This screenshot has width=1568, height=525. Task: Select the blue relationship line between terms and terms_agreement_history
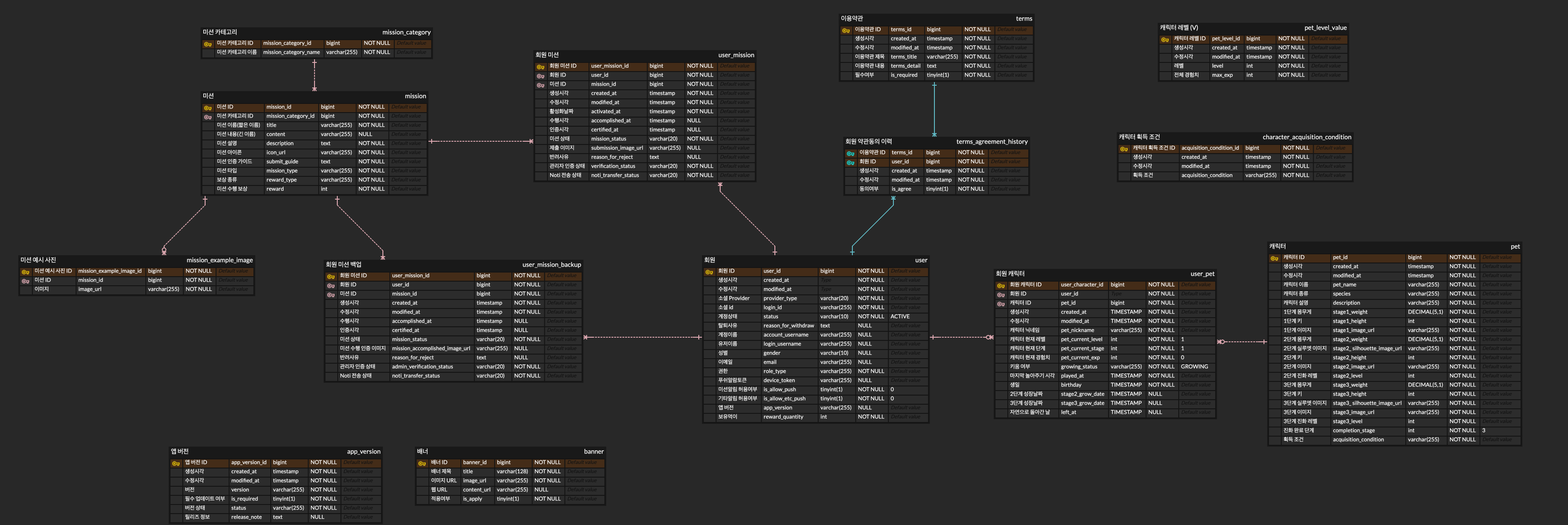[934, 109]
